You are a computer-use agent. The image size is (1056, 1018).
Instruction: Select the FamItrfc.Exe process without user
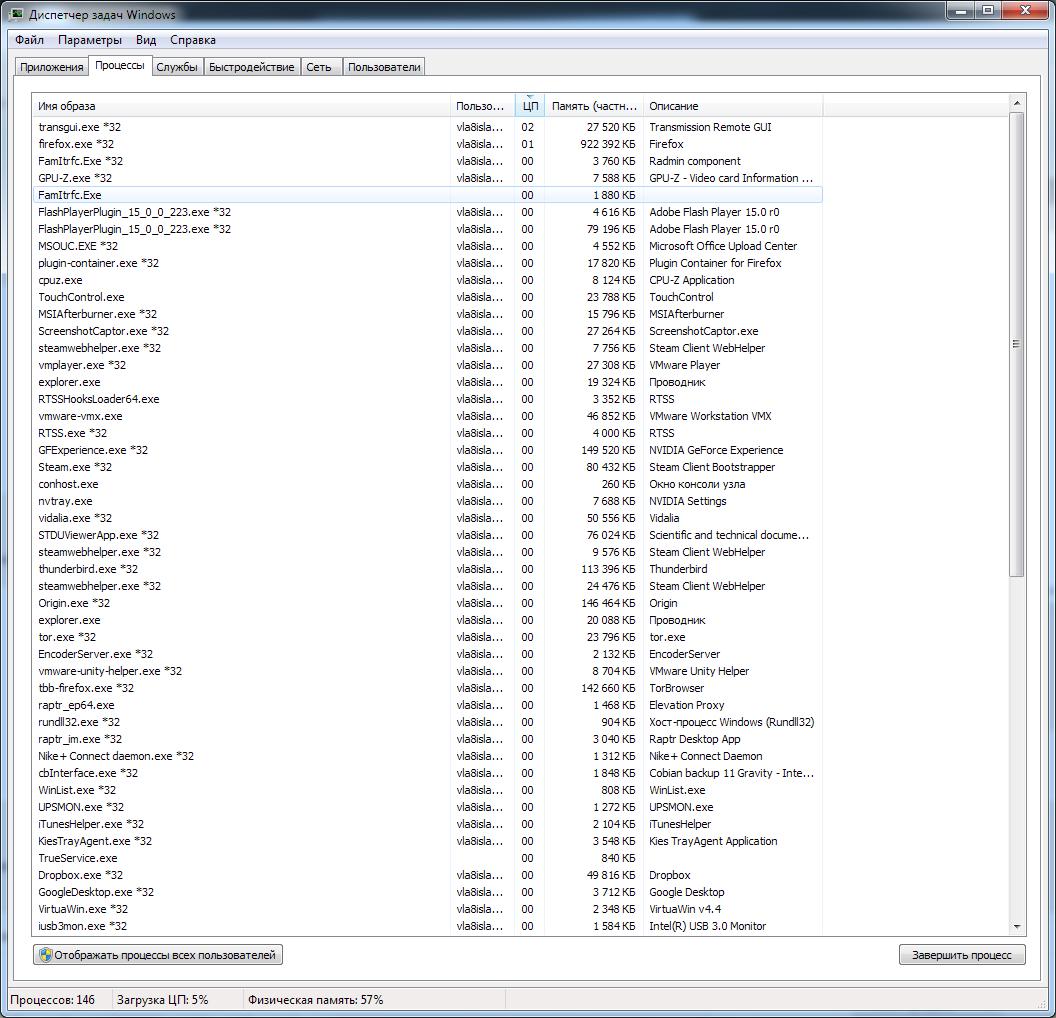pyautogui.click(x=428, y=195)
